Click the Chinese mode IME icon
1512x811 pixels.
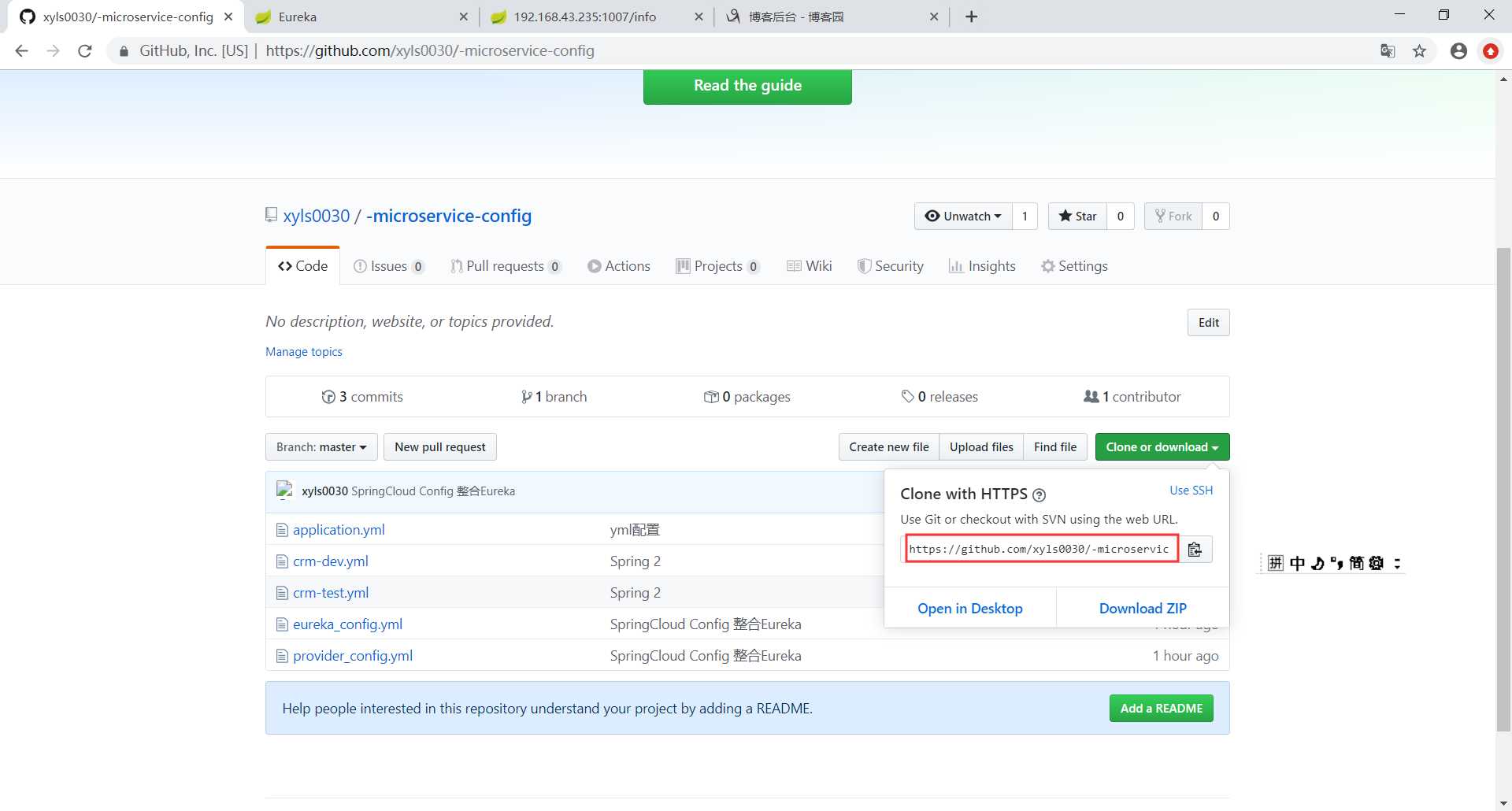point(1297,563)
